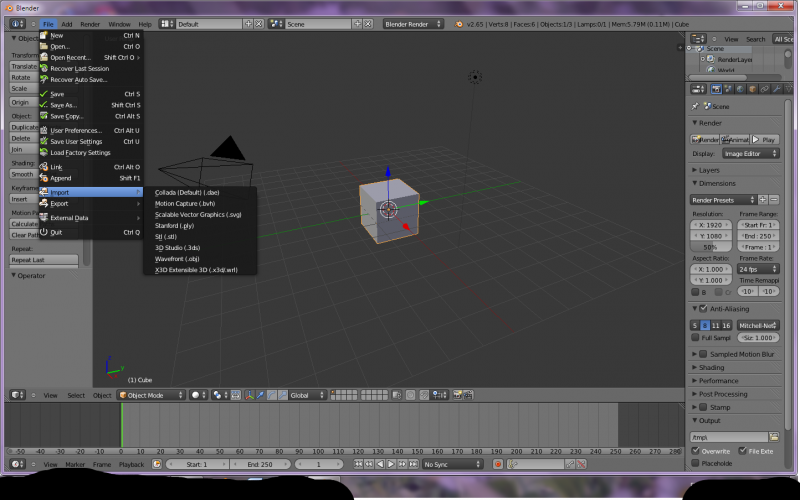Click the properties editor type icon

698,89
